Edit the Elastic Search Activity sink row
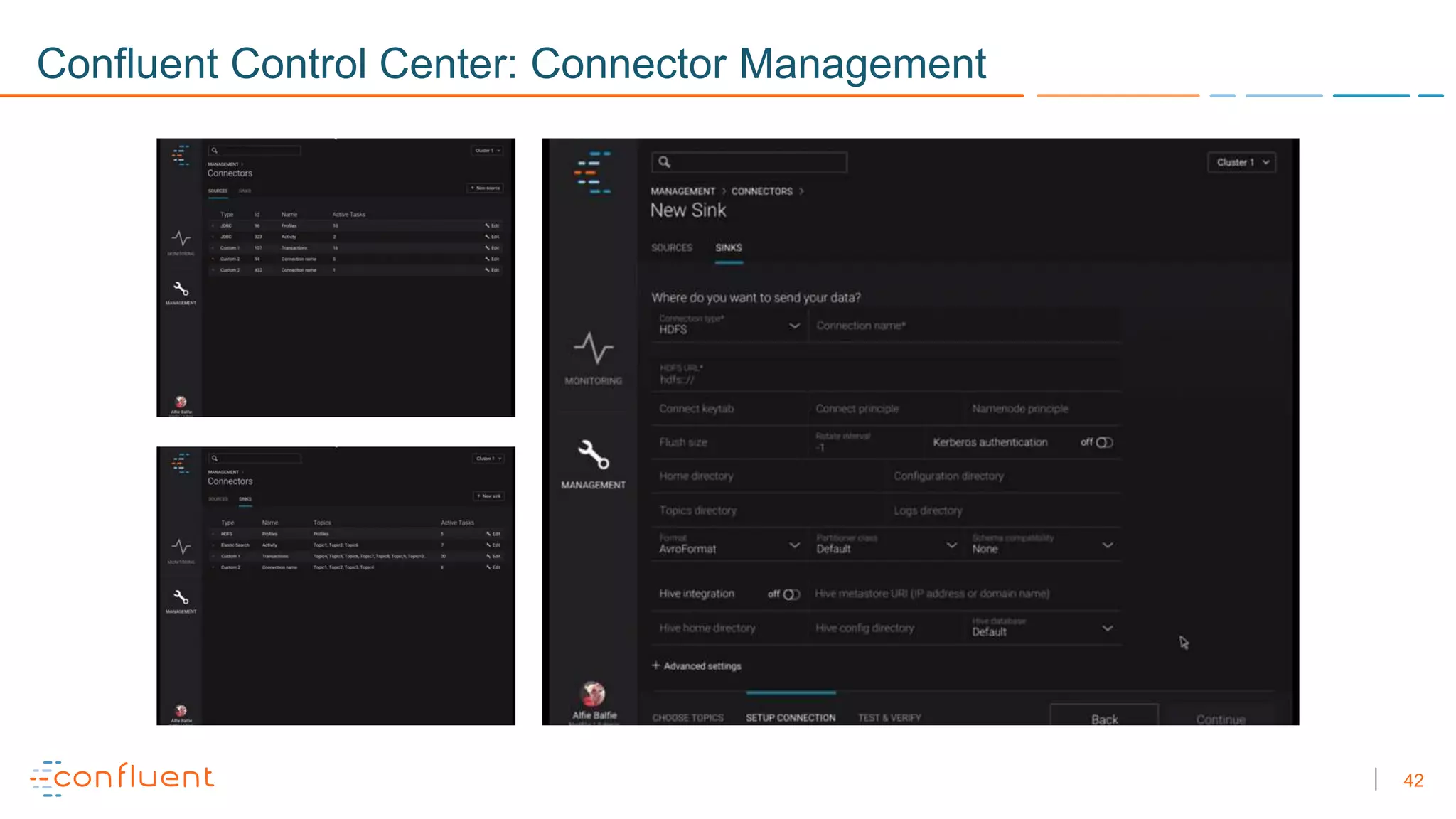 [493, 545]
